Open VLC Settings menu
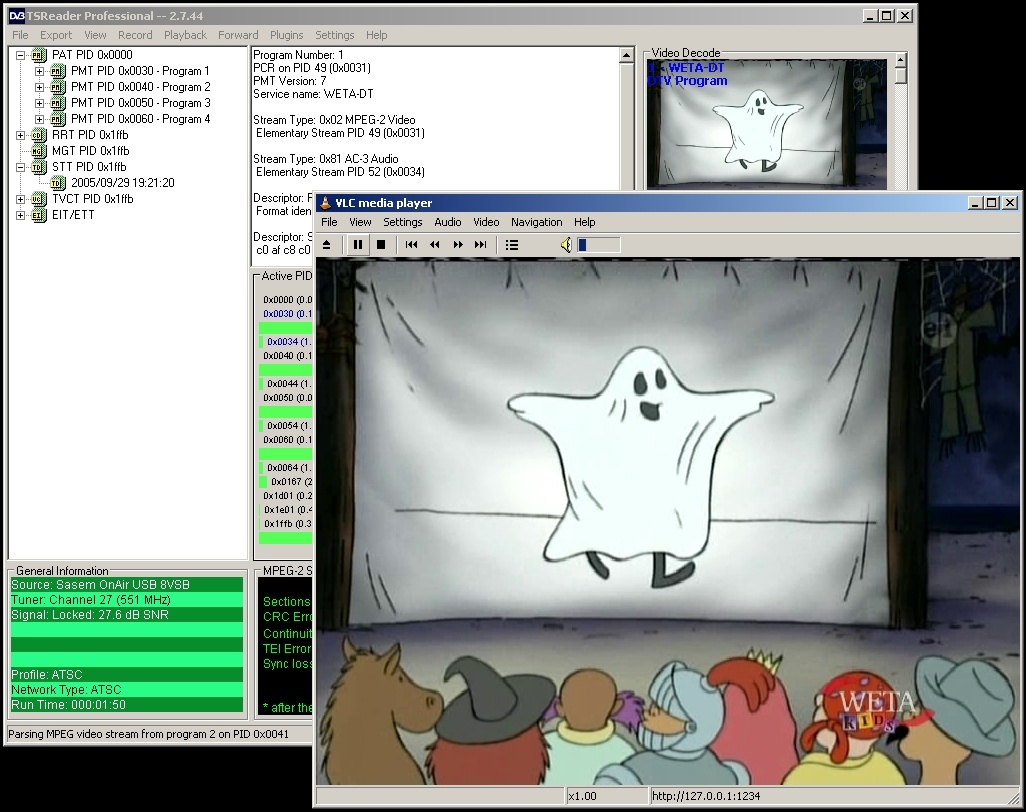The height and width of the screenshot is (812, 1026). tap(402, 222)
